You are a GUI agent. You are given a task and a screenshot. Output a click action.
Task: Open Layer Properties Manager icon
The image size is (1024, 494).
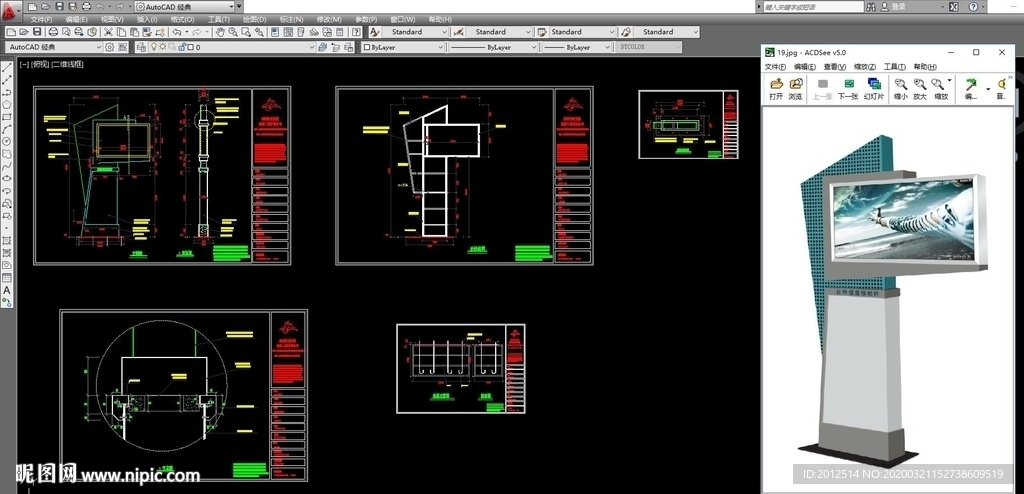coord(142,47)
